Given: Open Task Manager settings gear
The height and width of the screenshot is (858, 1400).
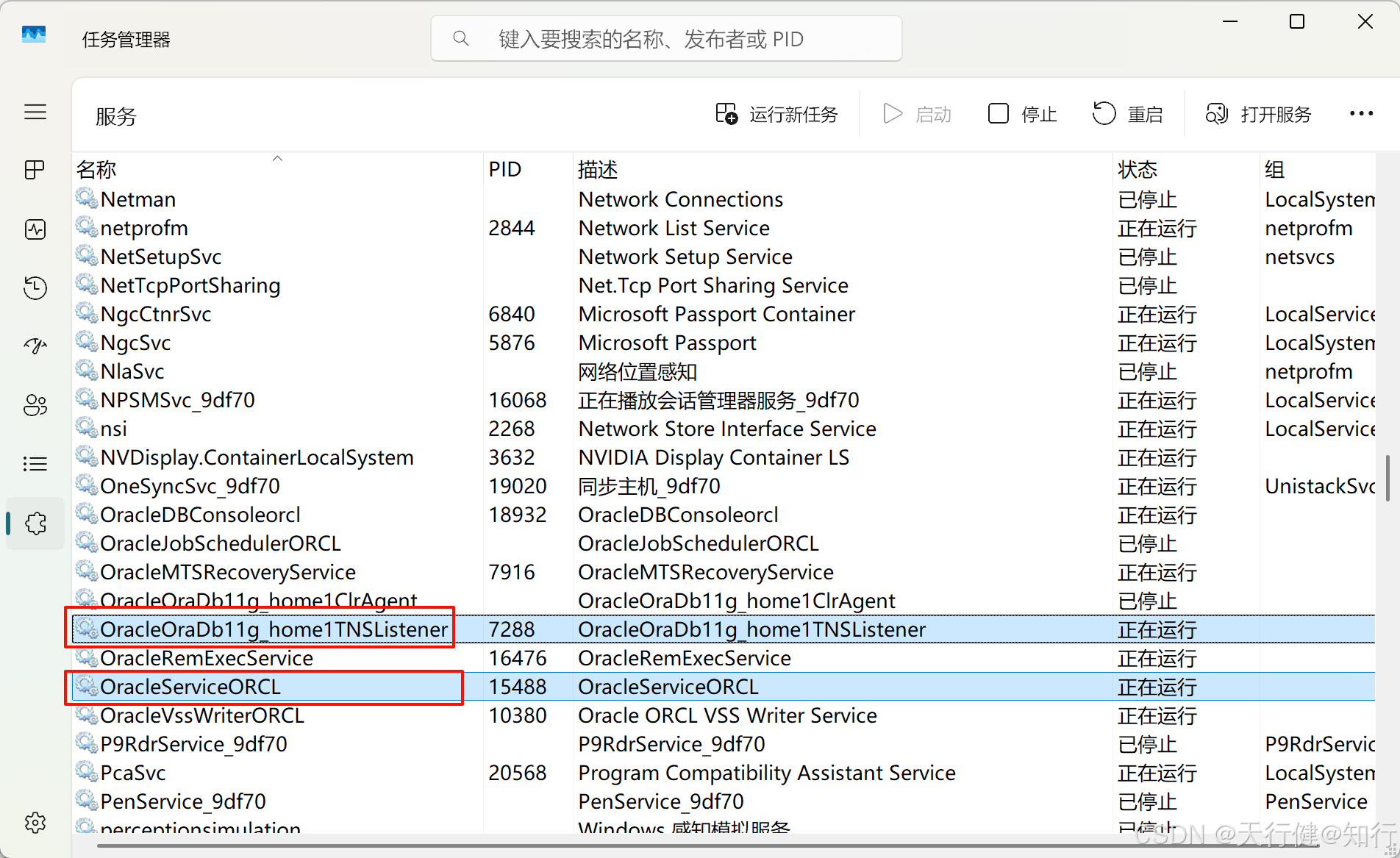Looking at the screenshot, I should [35, 822].
